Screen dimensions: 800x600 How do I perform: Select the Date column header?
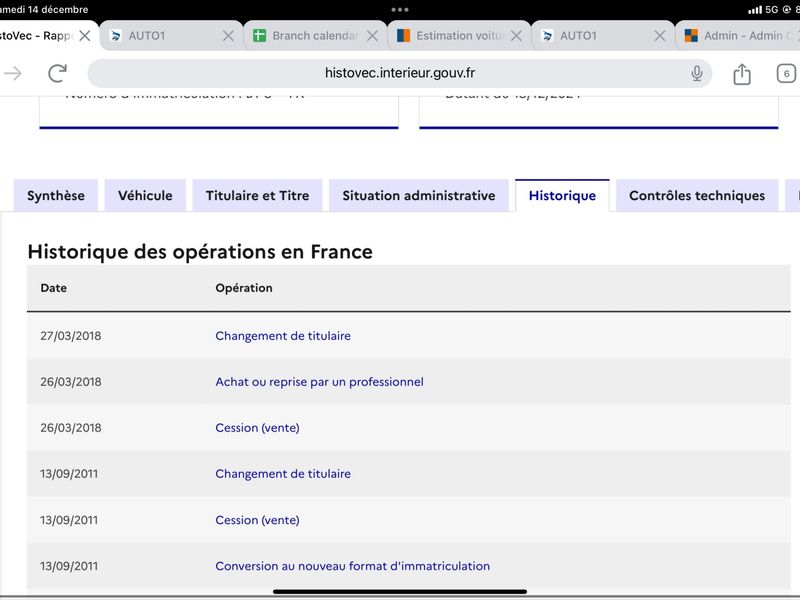[54, 288]
